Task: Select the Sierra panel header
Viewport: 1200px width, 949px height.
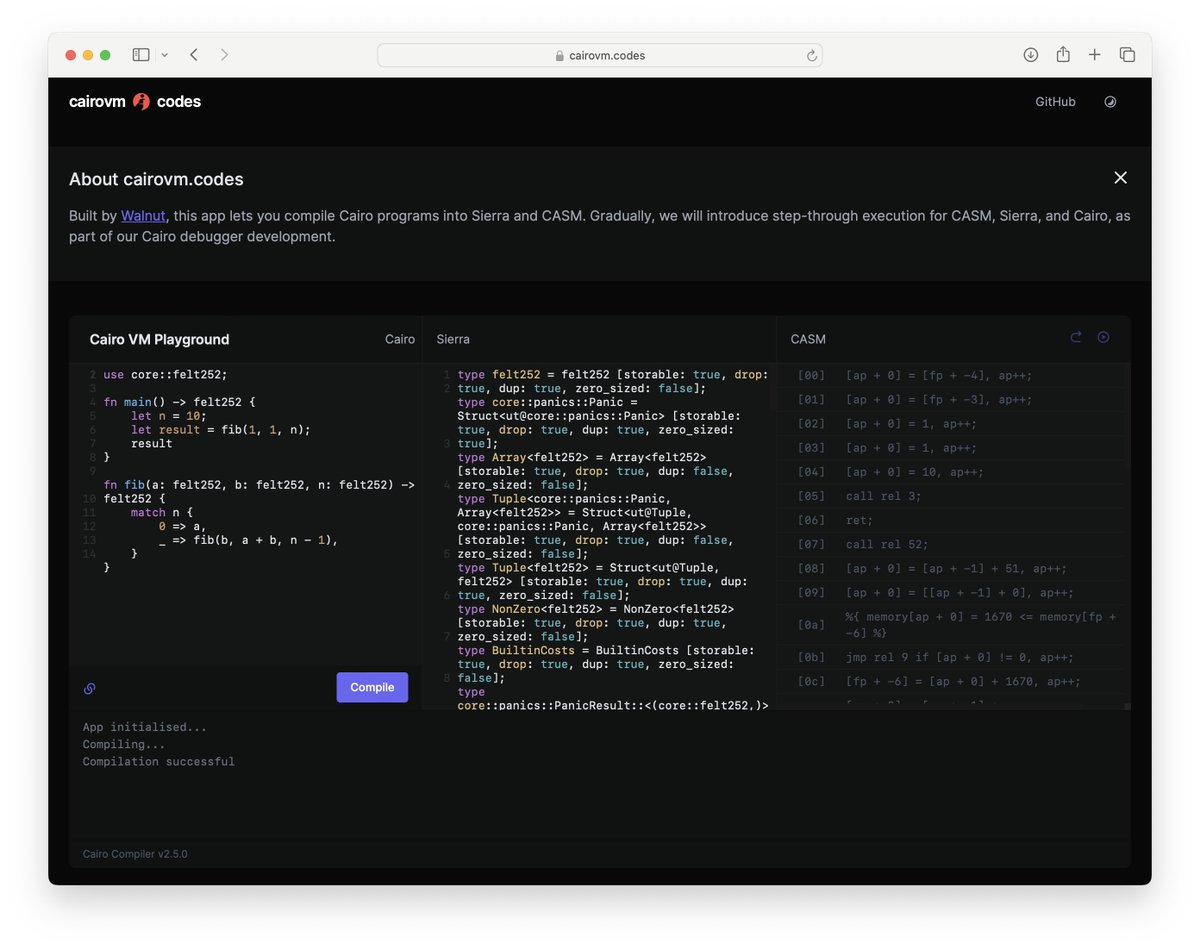Action: coord(453,339)
